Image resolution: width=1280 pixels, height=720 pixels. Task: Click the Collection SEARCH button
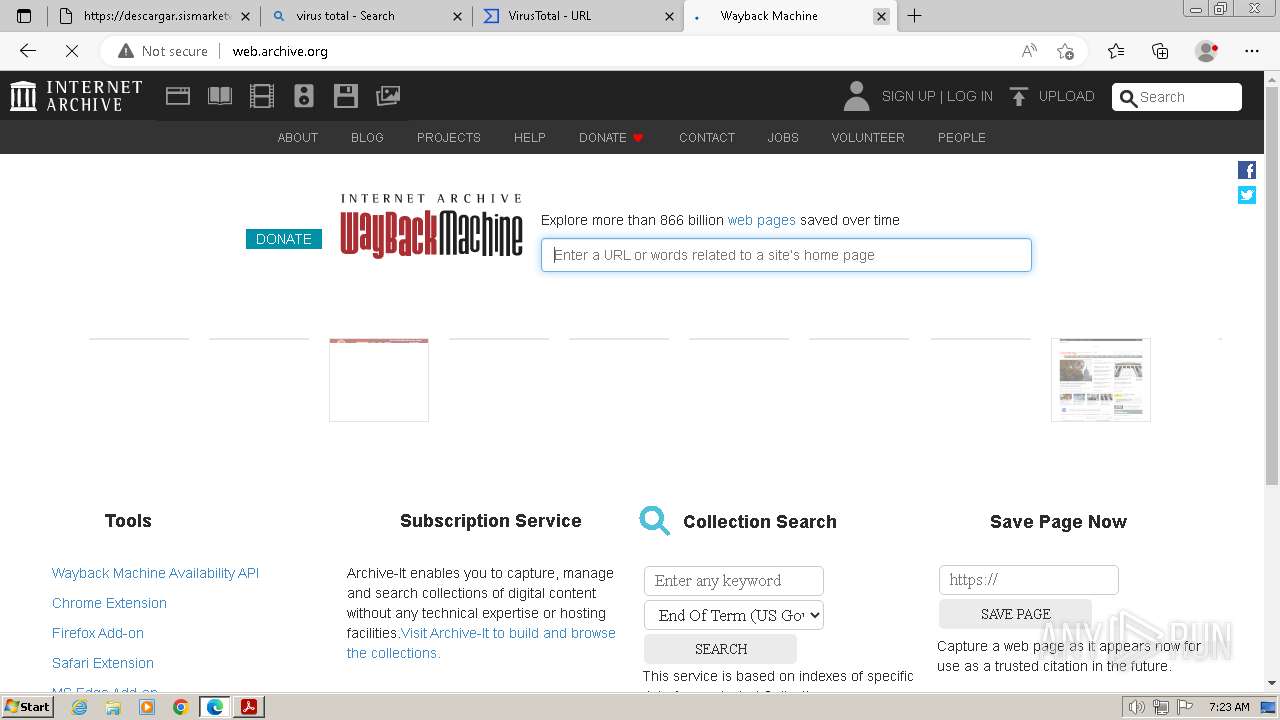click(721, 649)
